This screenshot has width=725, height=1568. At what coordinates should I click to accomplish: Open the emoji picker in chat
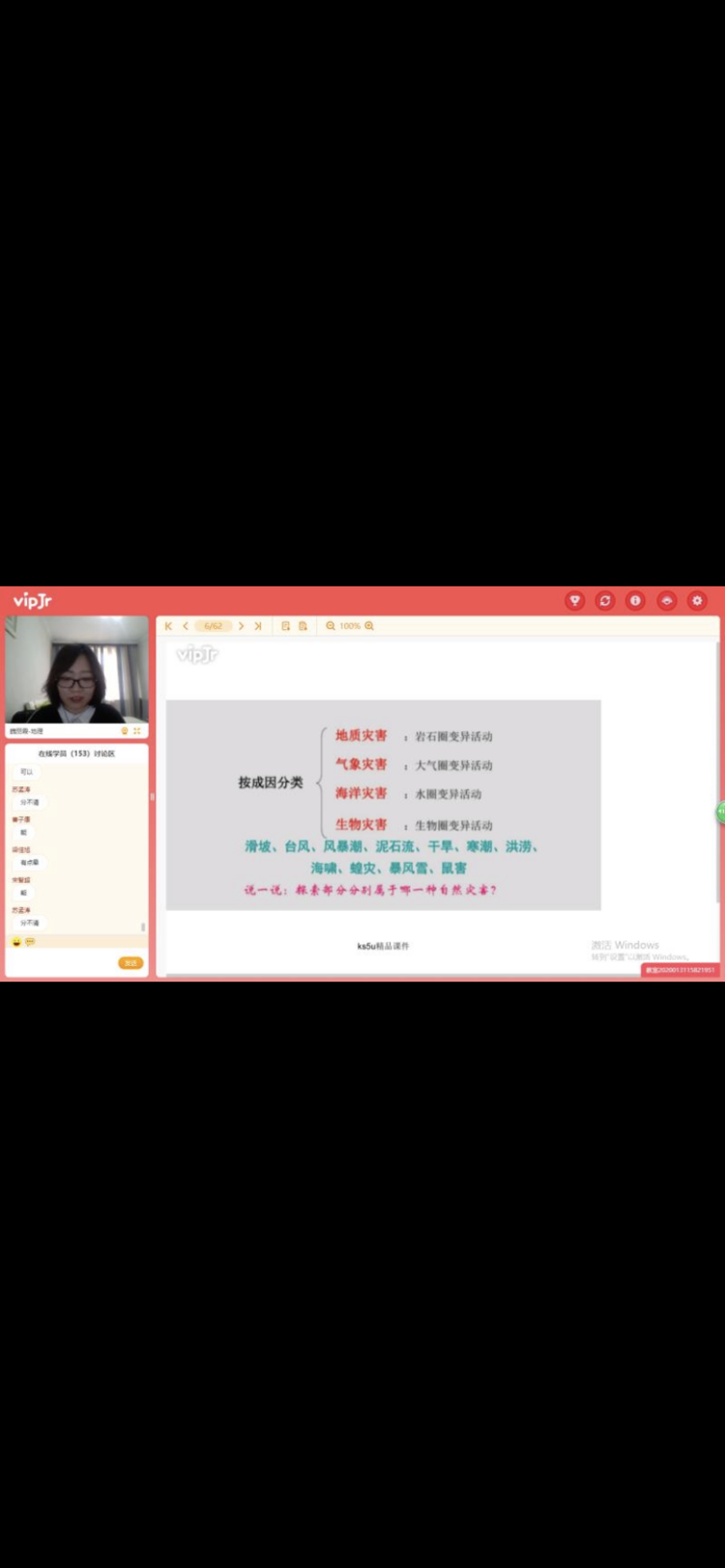click(x=16, y=941)
